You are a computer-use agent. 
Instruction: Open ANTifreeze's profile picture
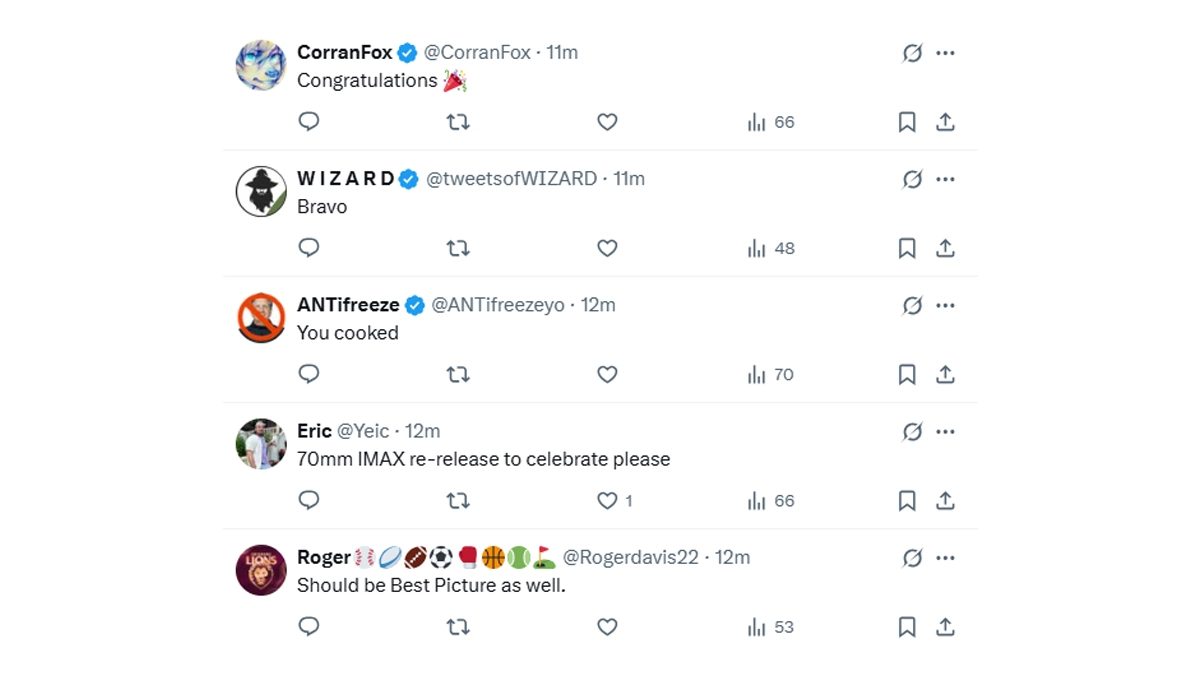(x=261, y=318)
